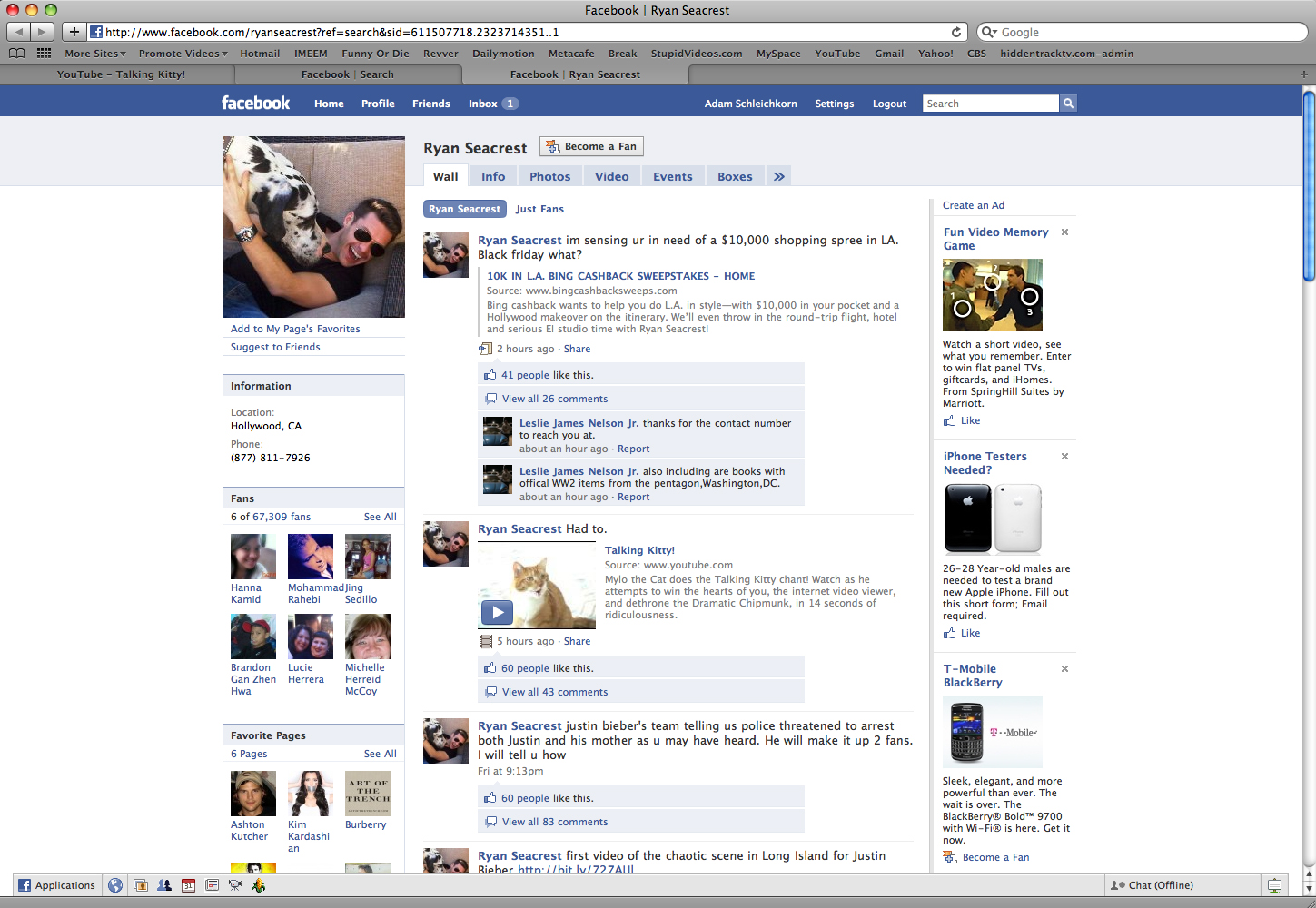Go back with Safari's back arrow
Image resolution: width=1316 pixels, height=908 pixels.
click(19, 32)
